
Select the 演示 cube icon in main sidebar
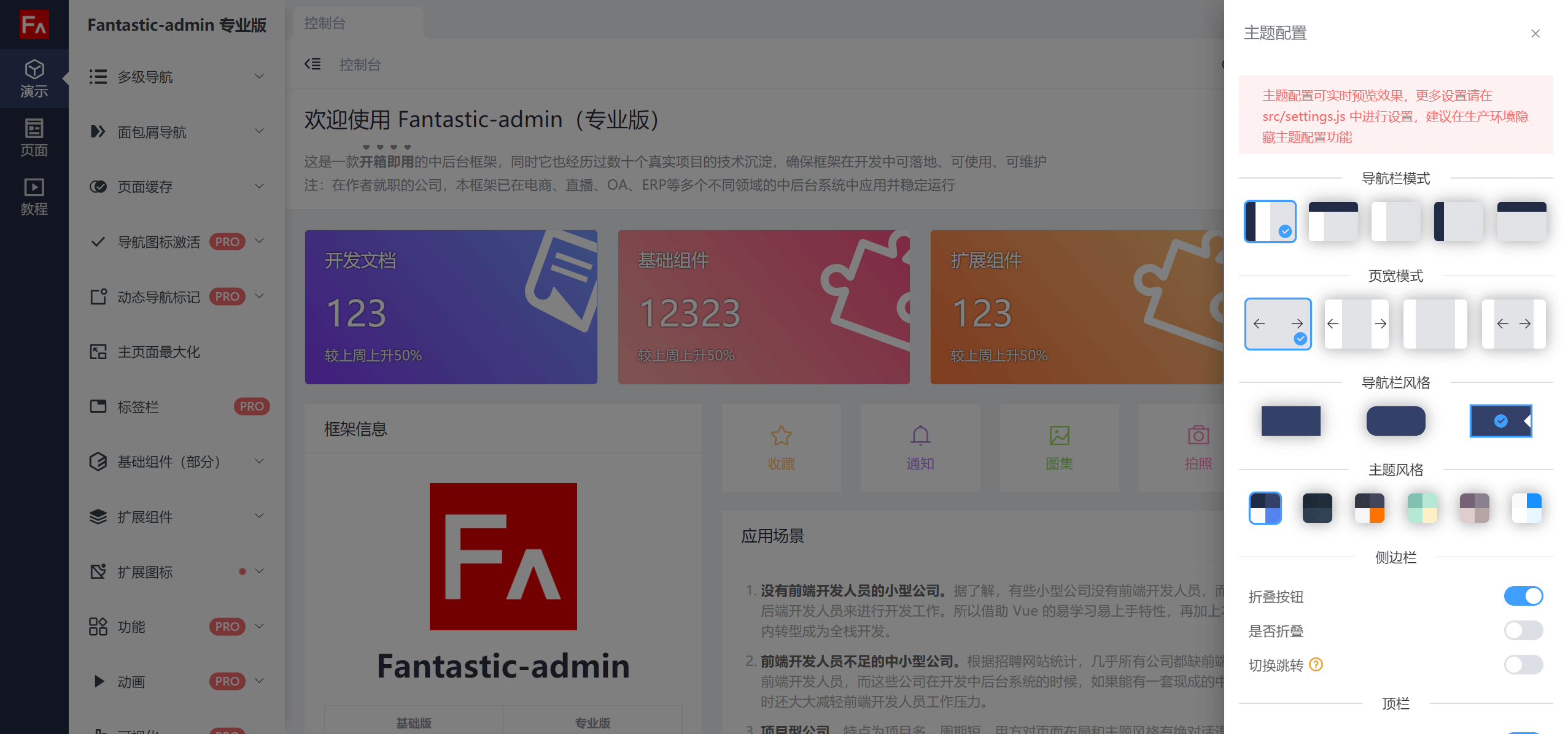[34, 69]
